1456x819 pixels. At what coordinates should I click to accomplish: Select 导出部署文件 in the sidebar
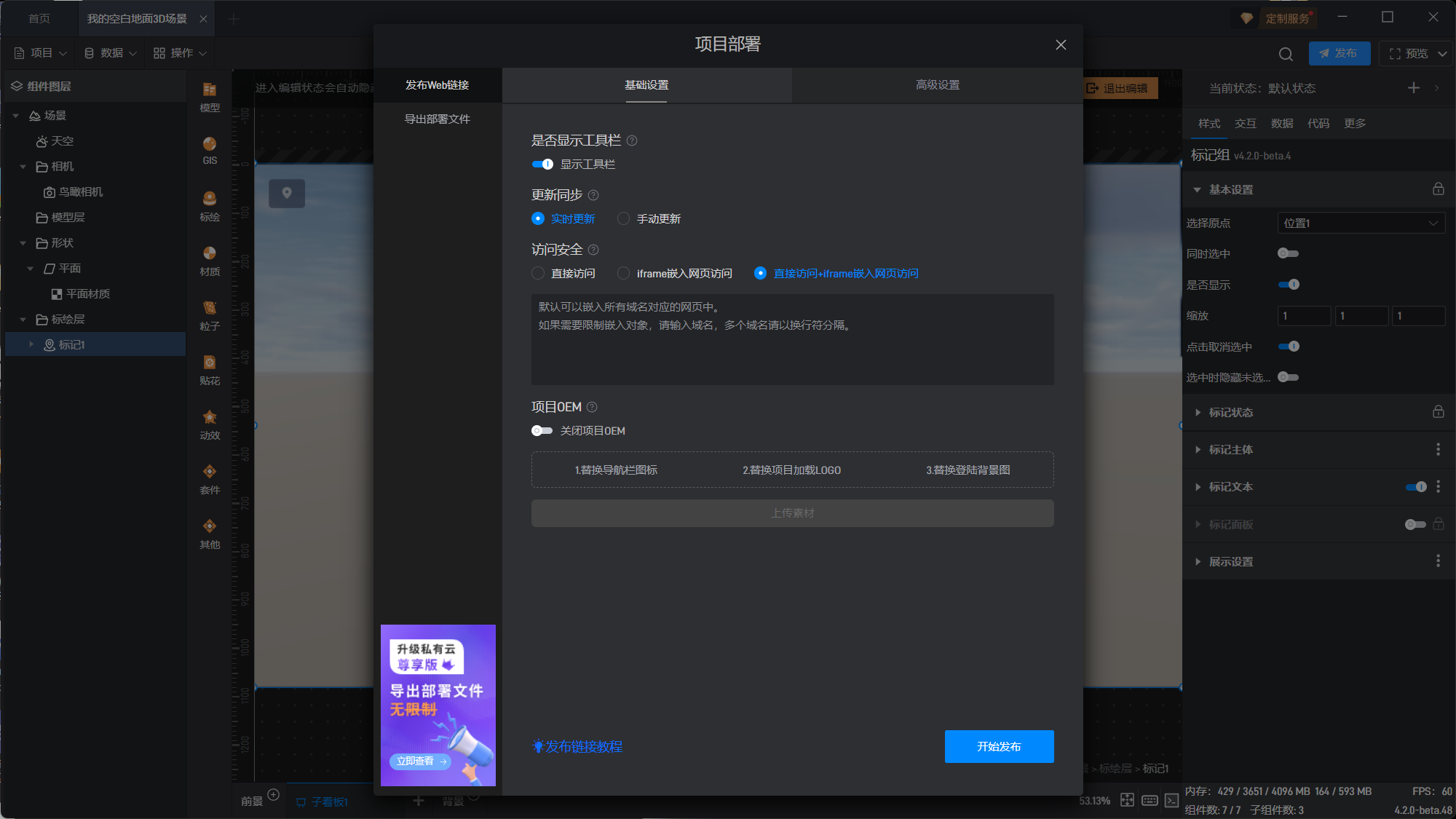tap(437, 119)
